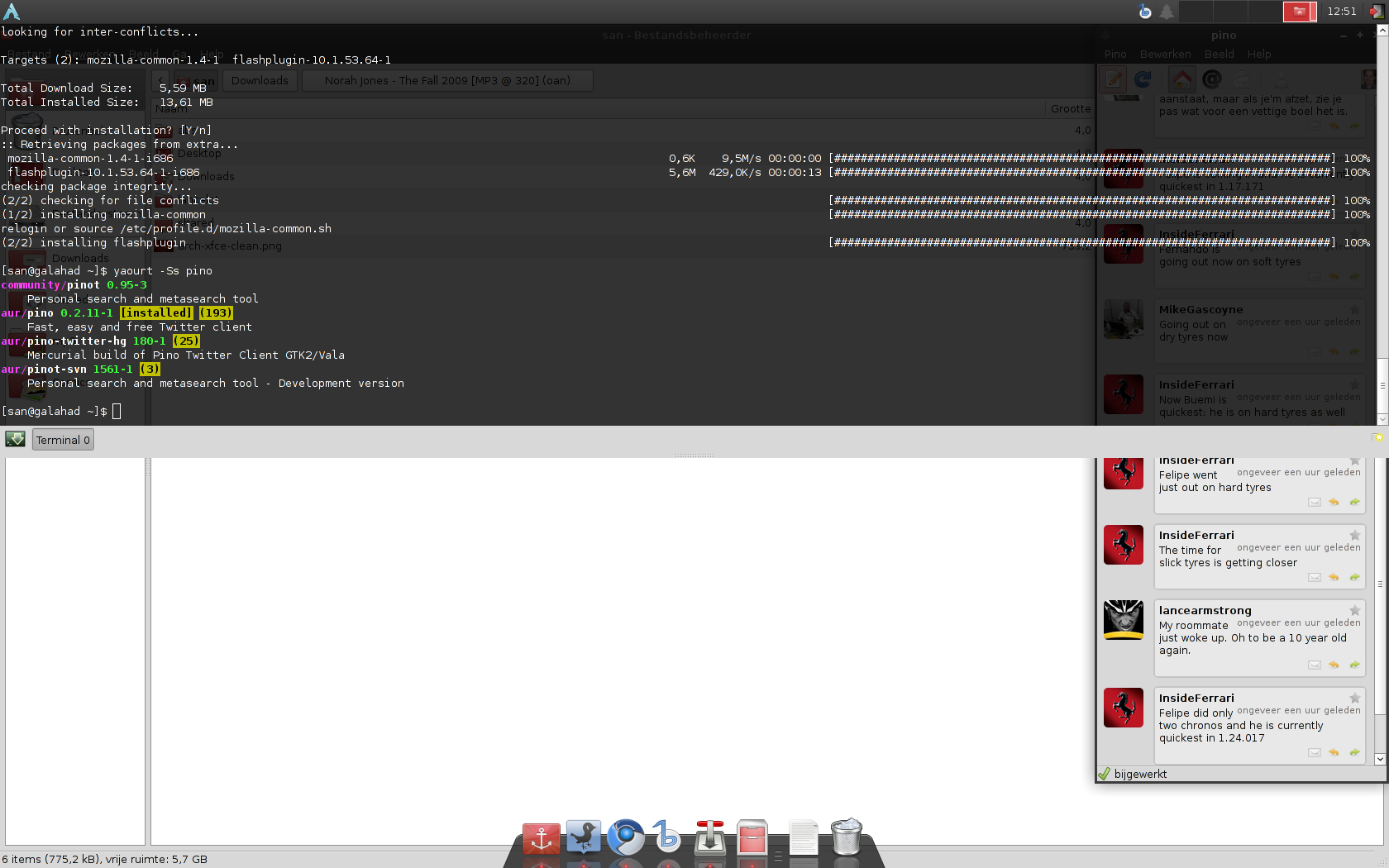The height and width of the screenshot is (868, 1389).
Task: Click the account avatar in pino toolbar
Action: pos(1368,79)
